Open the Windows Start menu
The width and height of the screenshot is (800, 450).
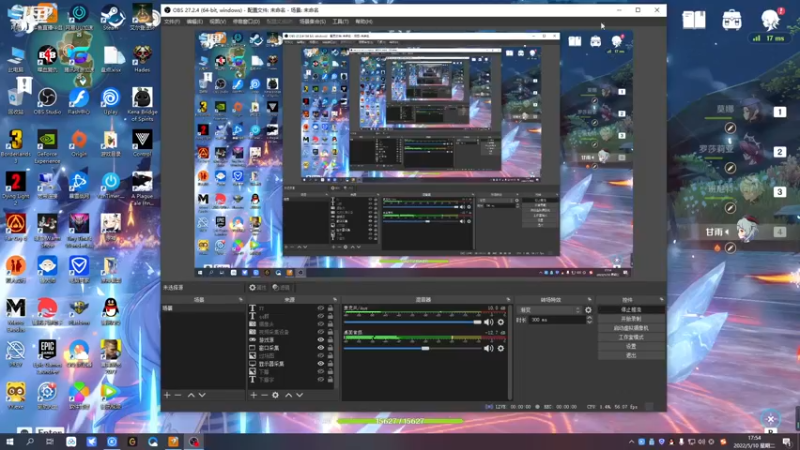click(9, 442)
